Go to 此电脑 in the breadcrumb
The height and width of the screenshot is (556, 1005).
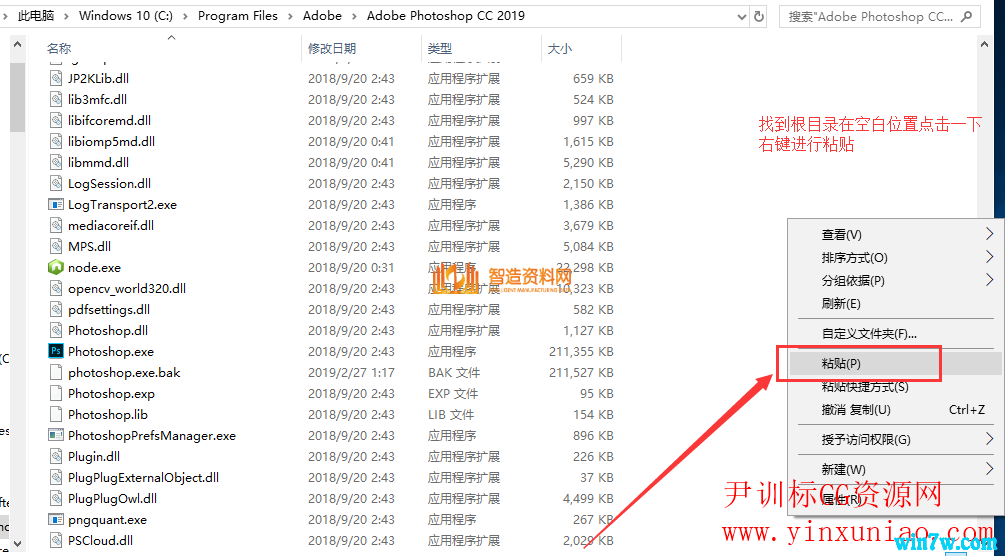[x=36, y=16]
